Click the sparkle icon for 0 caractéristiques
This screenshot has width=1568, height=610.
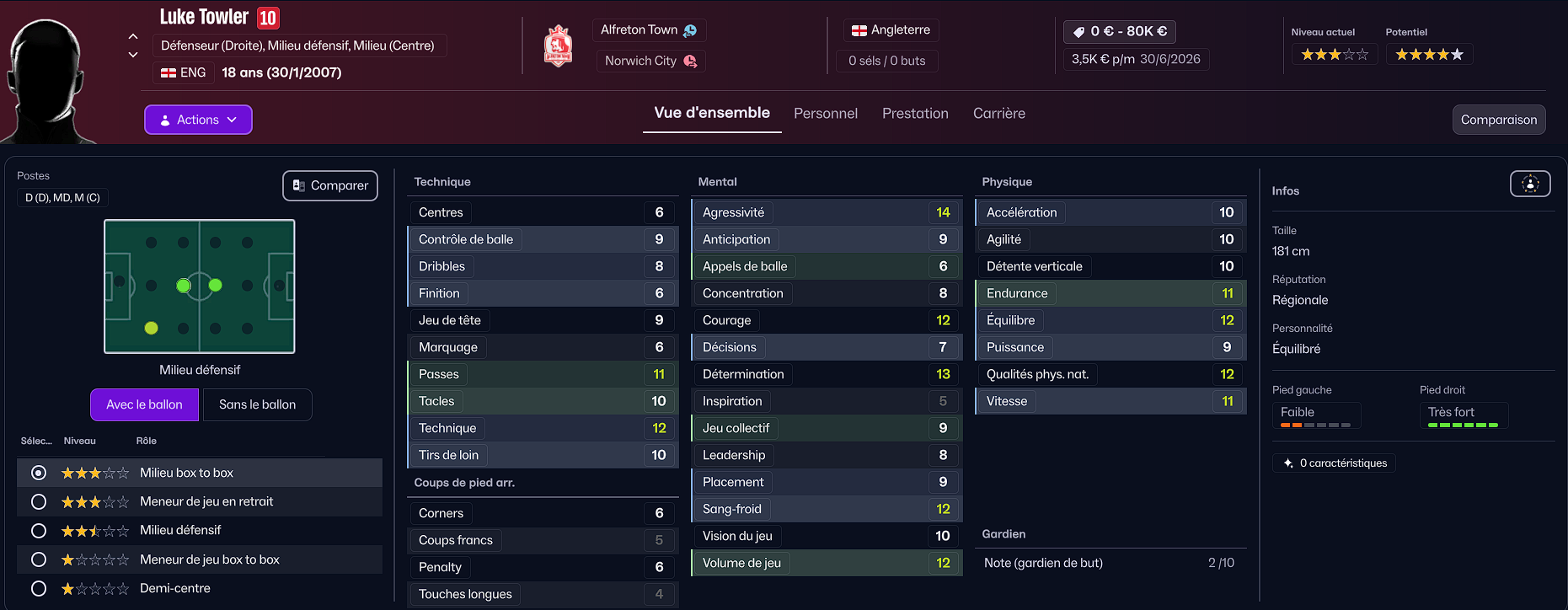(1288, 463)
